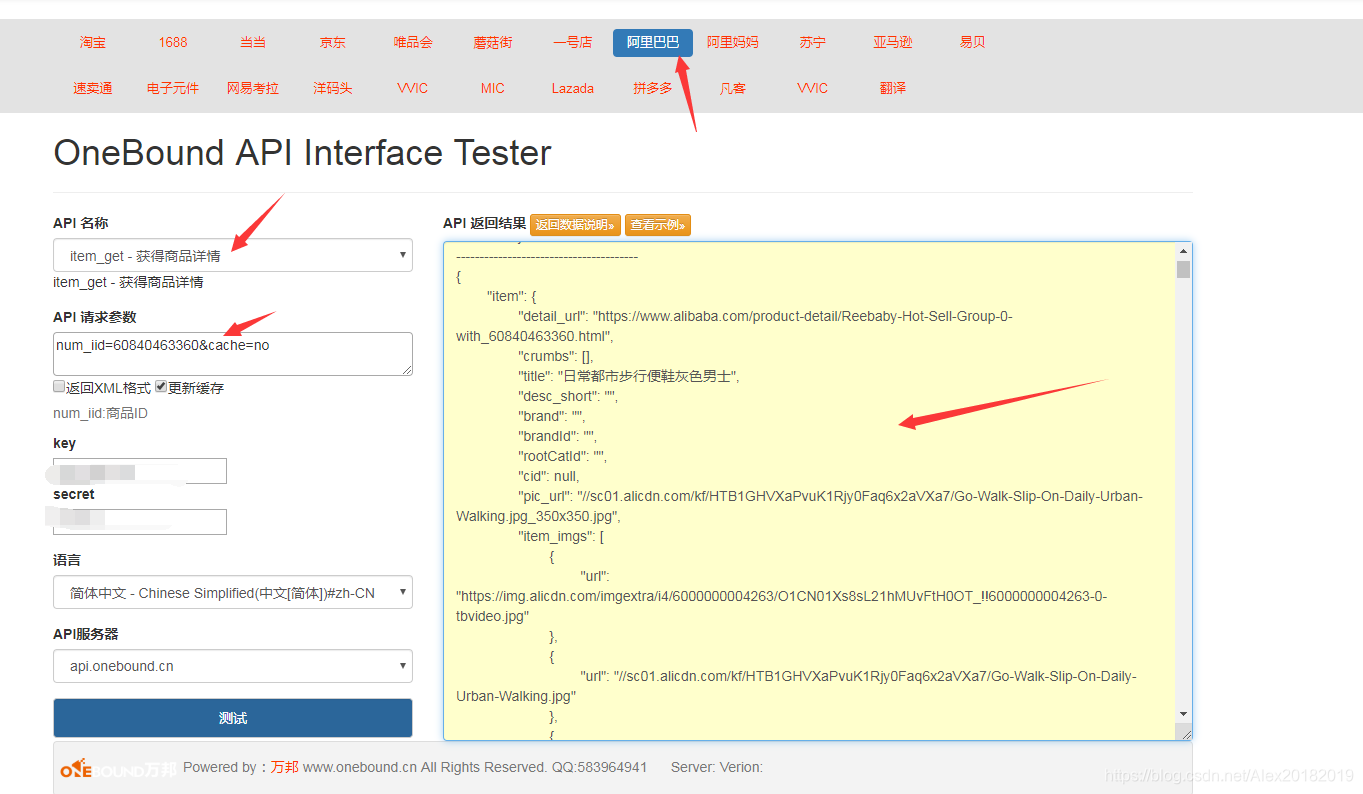This screenshot has height=794, width=1363.
Task: Click the "cid": null line
Action: pos(549,476)
